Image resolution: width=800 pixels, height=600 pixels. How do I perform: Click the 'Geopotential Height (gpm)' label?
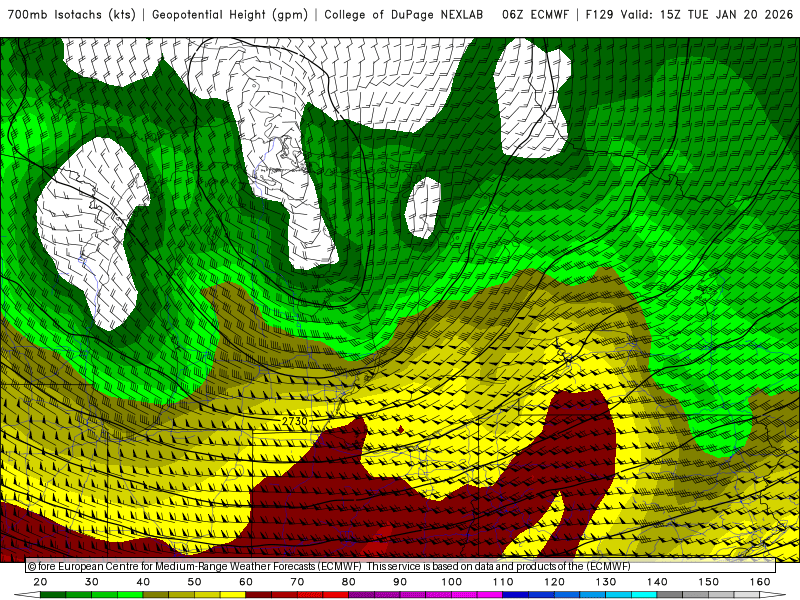pos(230,15)
